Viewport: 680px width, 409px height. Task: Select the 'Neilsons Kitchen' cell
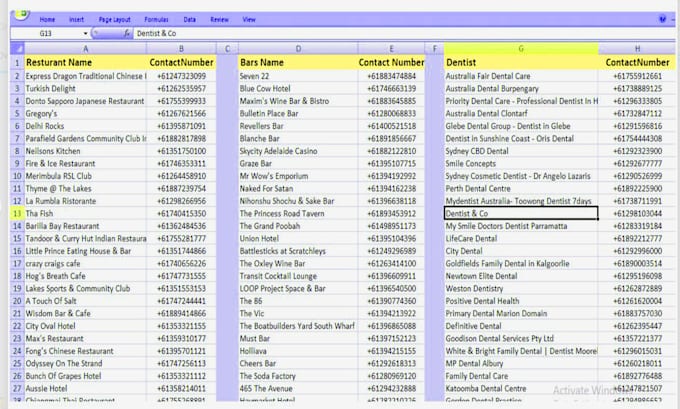[85, 151]
